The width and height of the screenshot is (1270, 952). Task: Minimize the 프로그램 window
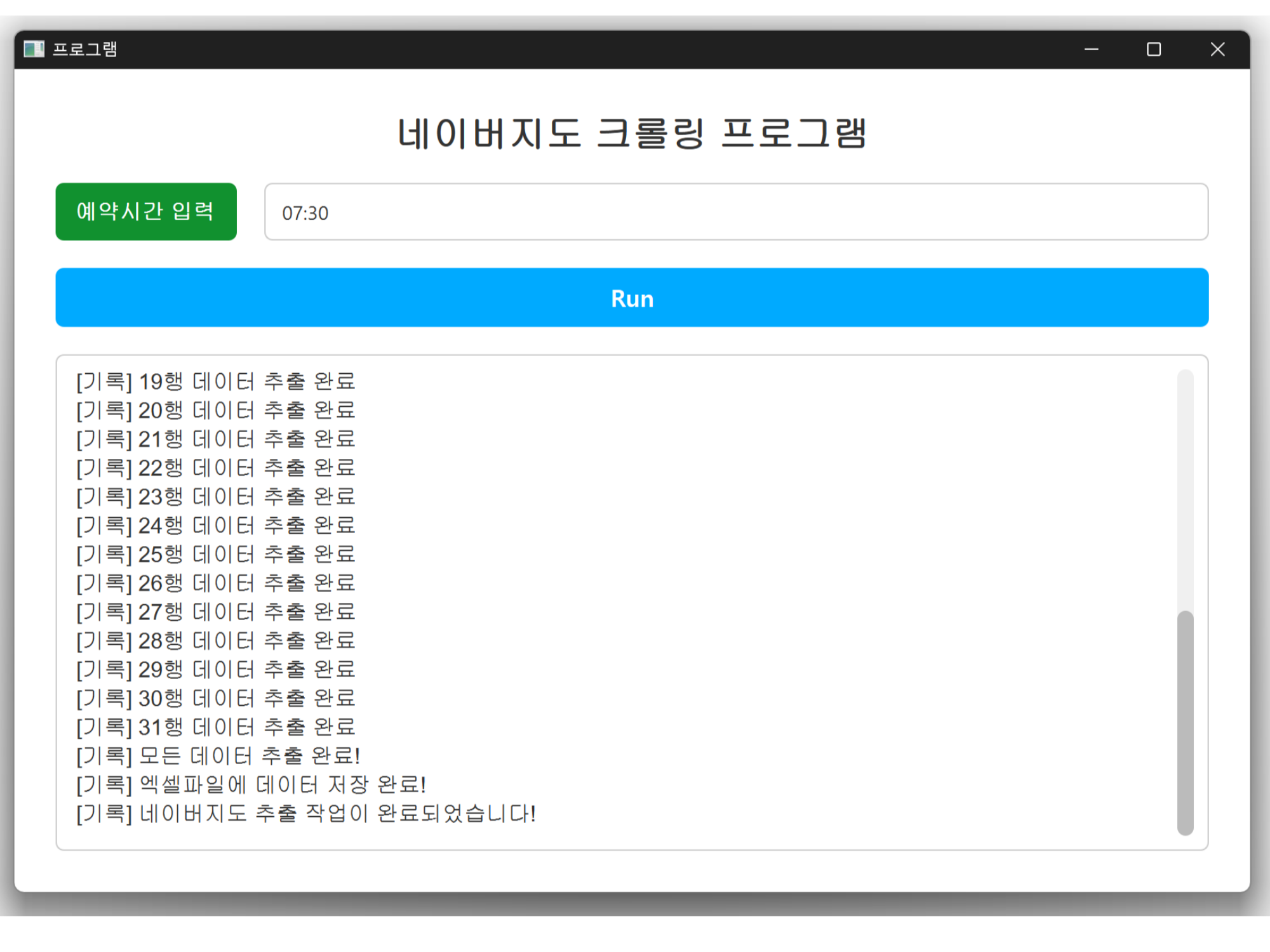[x=1091, y=49]
